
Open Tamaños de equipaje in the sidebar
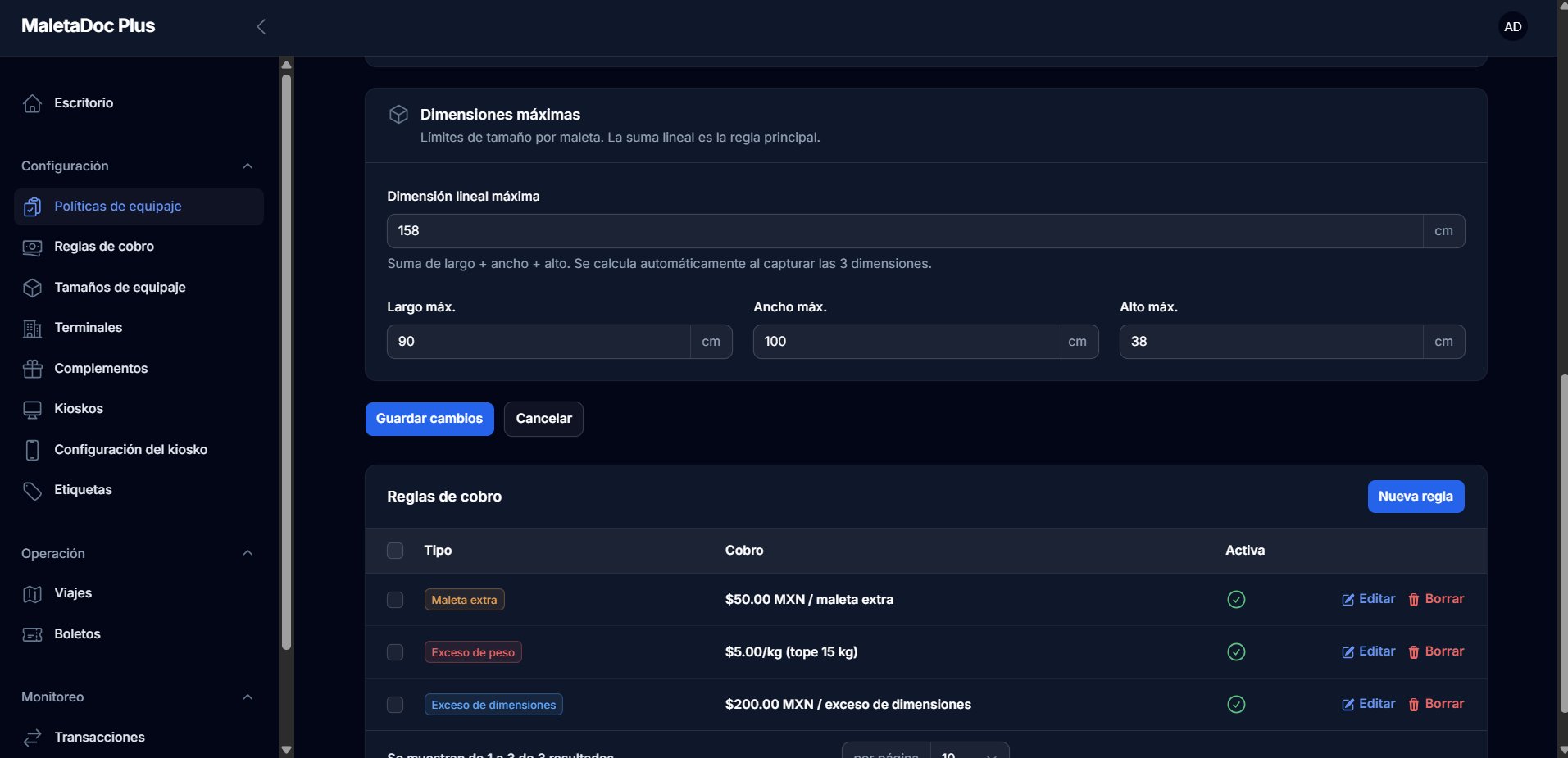(x=139, y=288)
